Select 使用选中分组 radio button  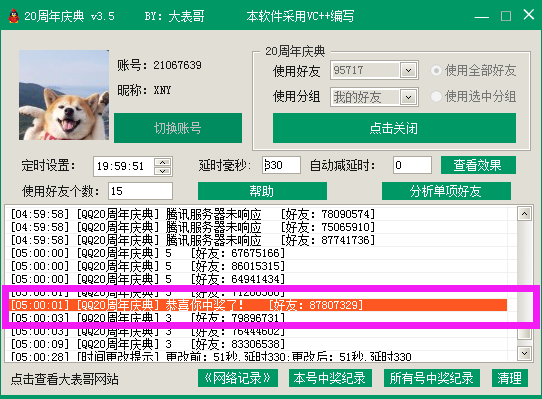point(436,96)
